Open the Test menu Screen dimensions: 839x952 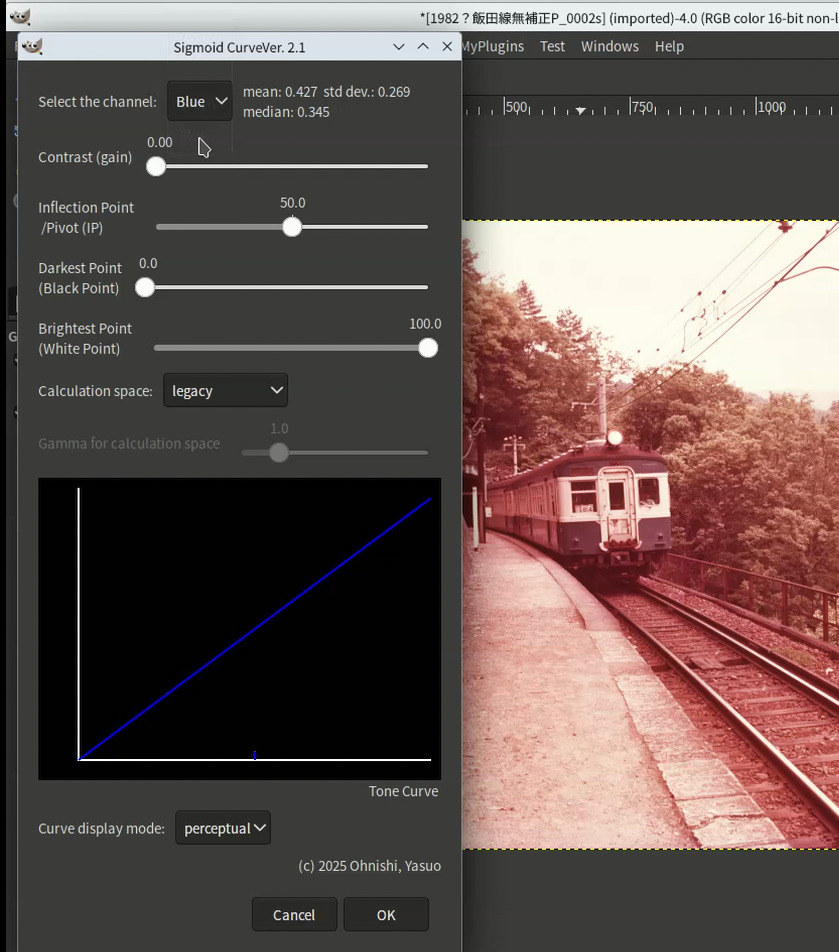[x=552, y=46]
